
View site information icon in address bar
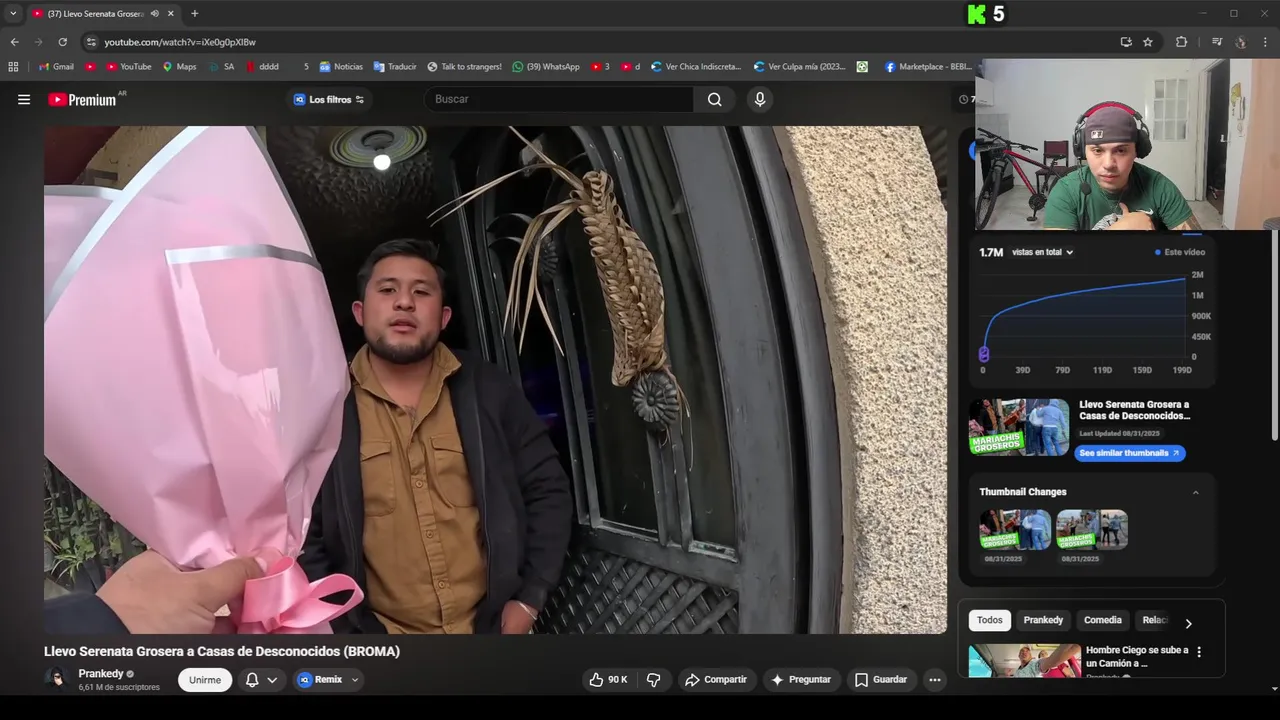click(91, 42)
